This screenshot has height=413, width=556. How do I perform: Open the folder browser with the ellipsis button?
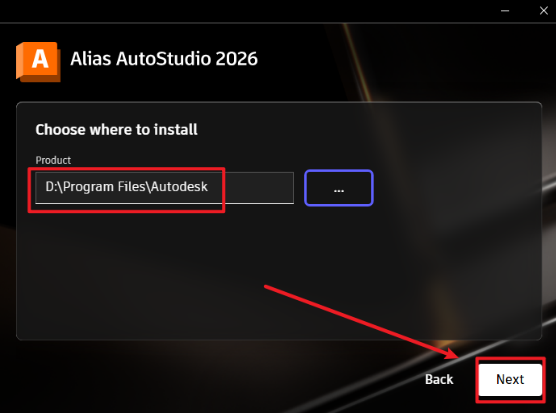pyautogui.click(x=339, y=188)
